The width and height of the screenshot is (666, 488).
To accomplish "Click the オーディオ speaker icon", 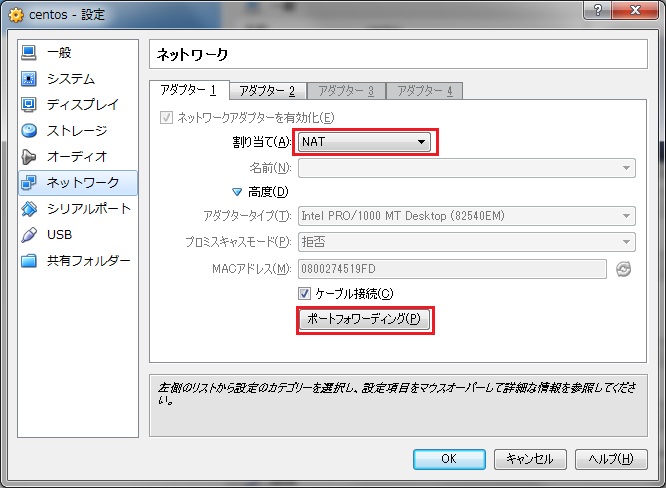I will (29, 157).
